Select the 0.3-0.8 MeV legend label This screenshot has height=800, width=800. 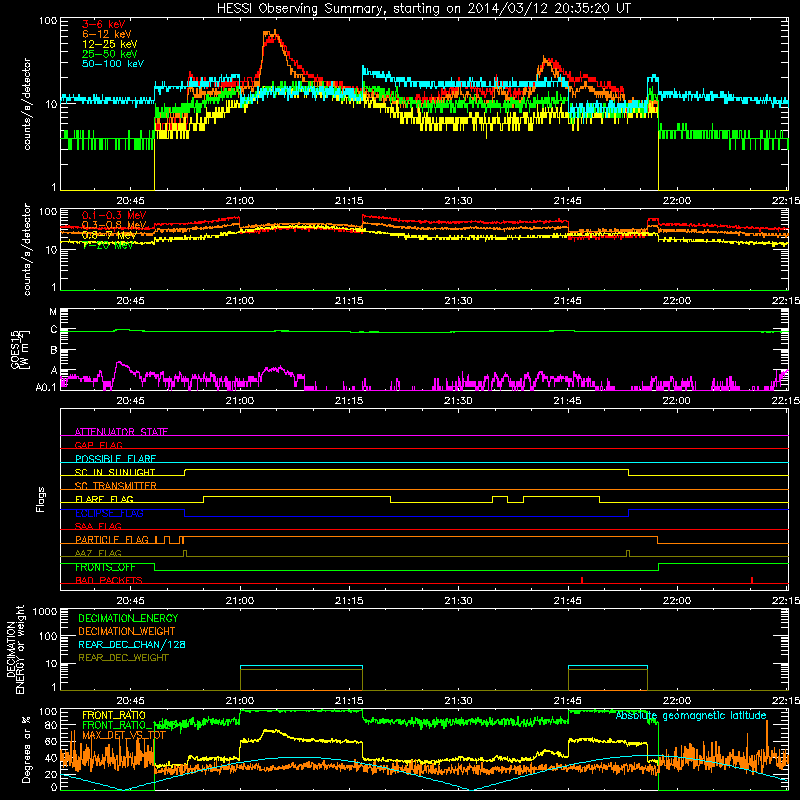[x=114, y=225]
